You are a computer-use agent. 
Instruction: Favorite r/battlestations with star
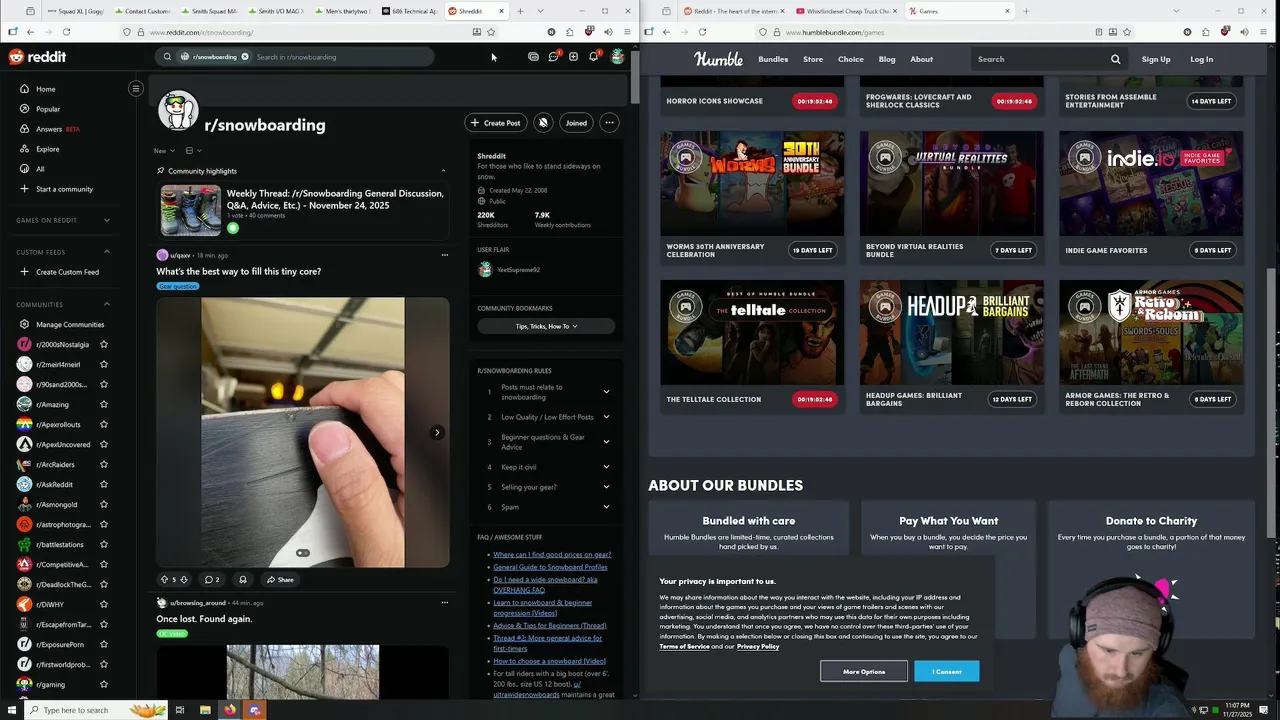pyautogui.click(x=103, y=545)
